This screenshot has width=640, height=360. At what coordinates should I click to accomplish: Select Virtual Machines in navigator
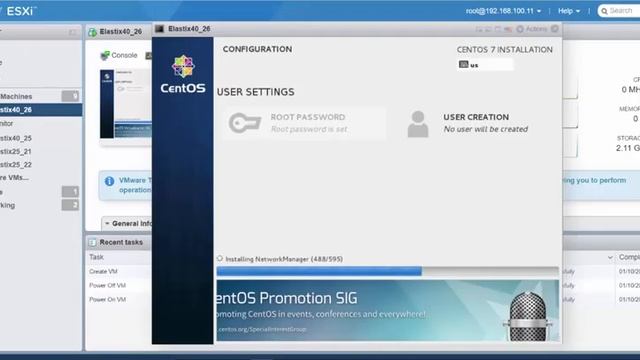coord(16,96)
